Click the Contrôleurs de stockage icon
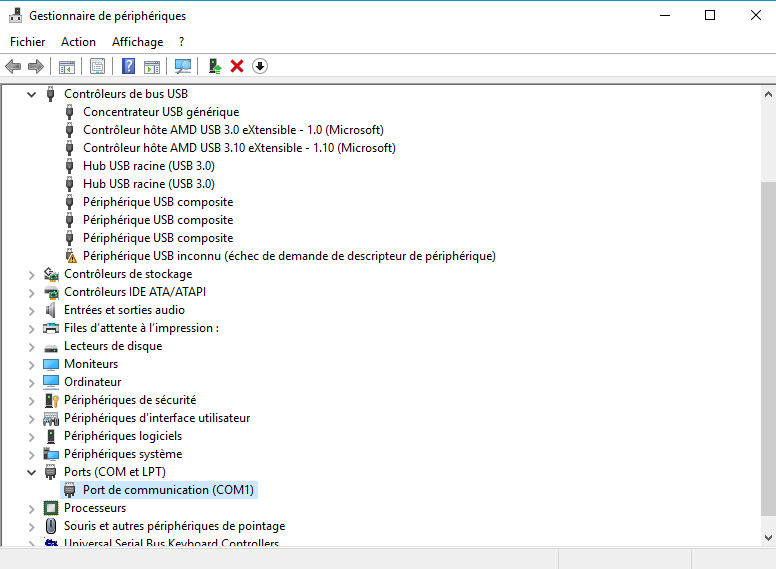 pyautogui.click(x=51, y=274)
